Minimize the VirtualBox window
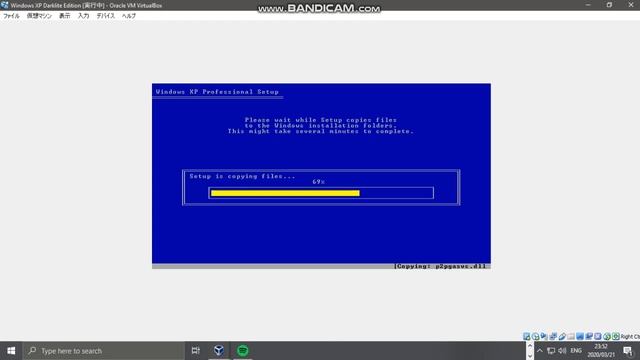Viewport: 640px width, 360px height. click(x=588, y=5)
